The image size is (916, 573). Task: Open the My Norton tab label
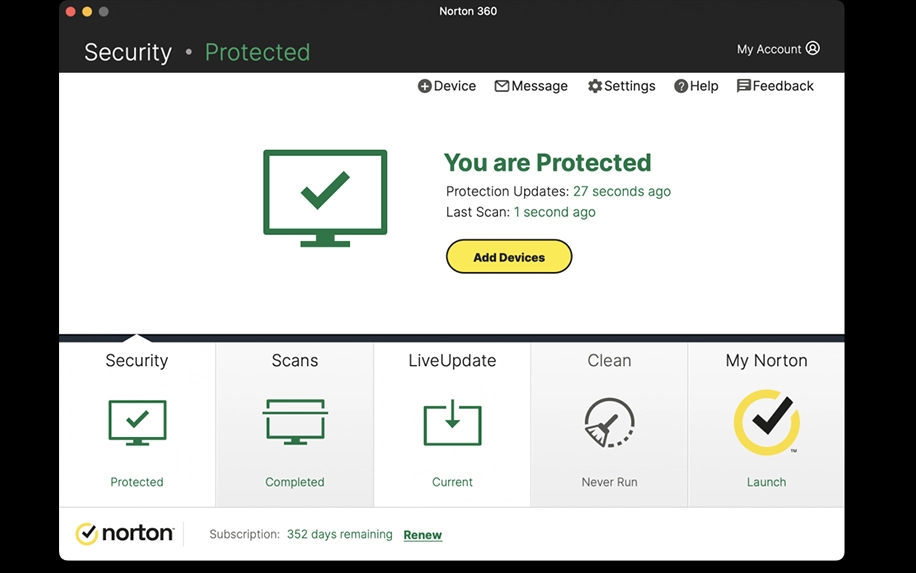[766, 360]
